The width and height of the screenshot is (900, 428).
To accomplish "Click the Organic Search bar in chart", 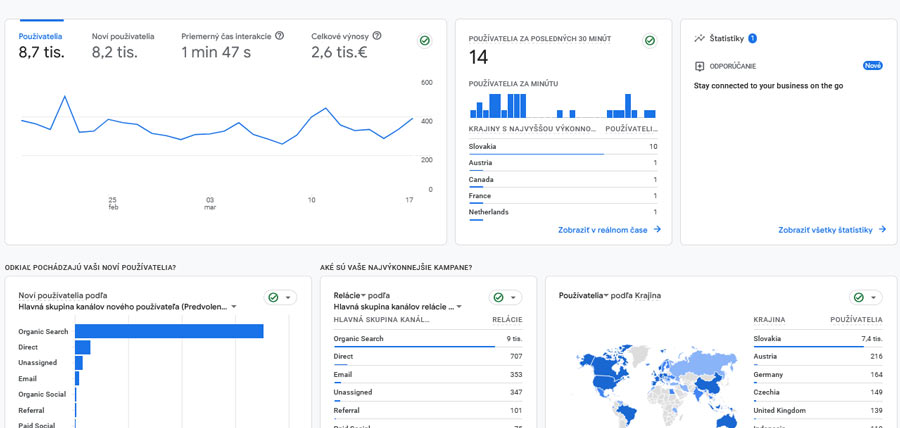I will tap(169, 331).
